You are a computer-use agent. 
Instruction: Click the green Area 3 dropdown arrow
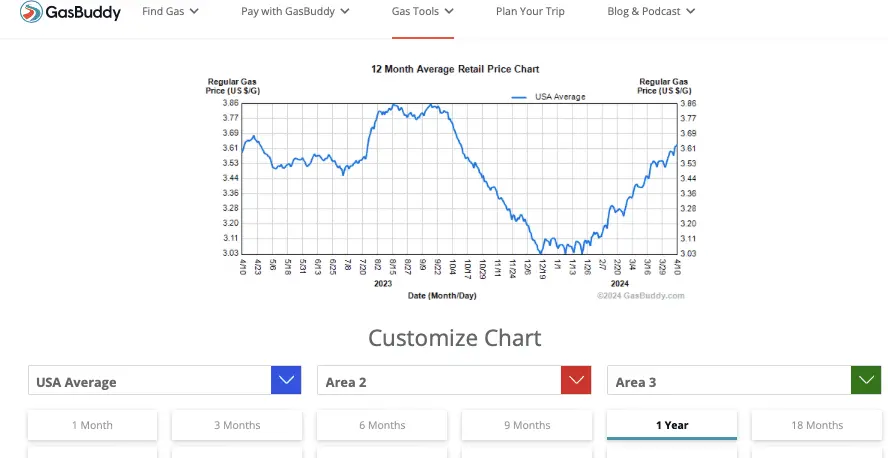point(865,381)
